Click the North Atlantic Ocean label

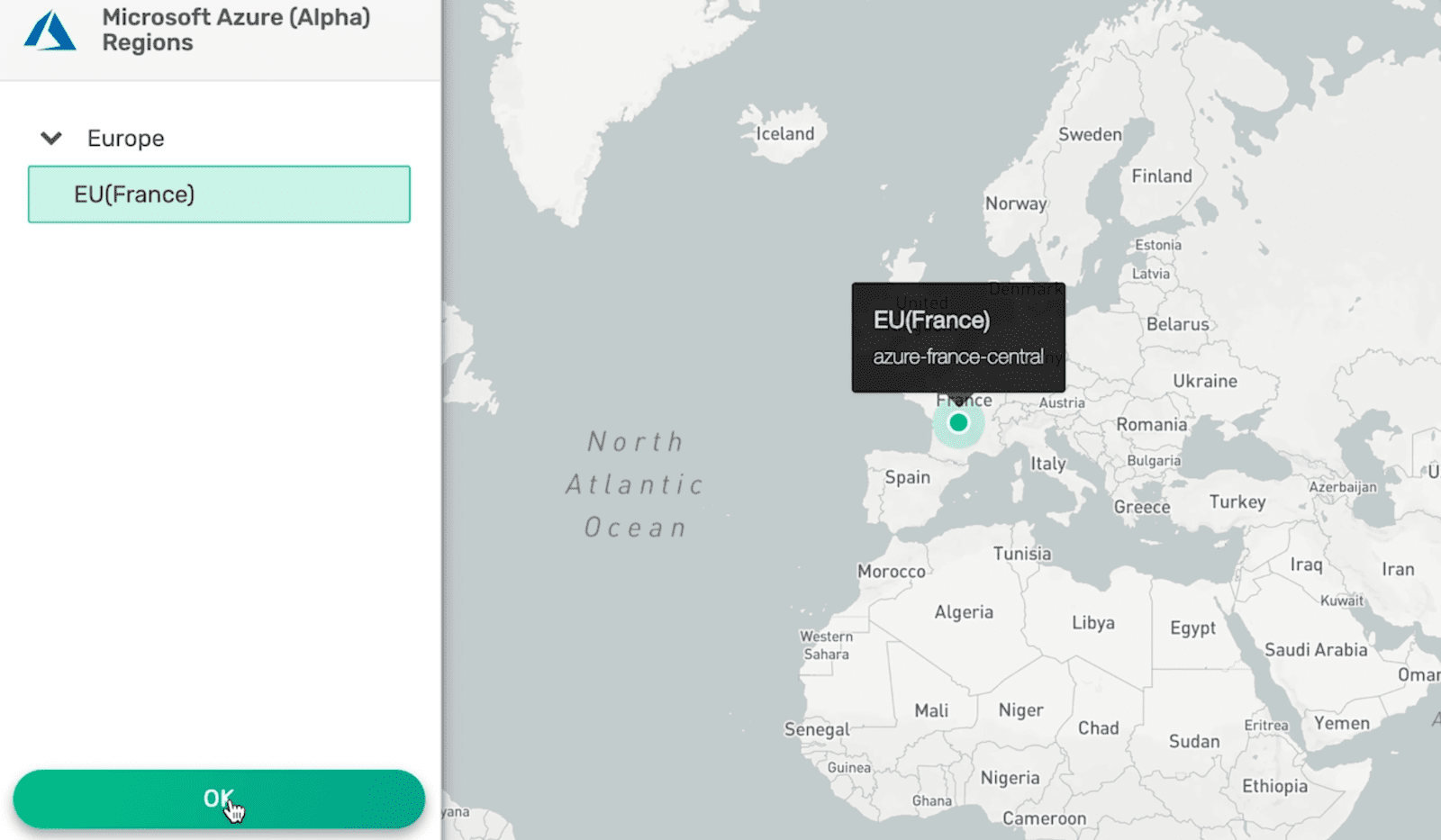point(635,484)
